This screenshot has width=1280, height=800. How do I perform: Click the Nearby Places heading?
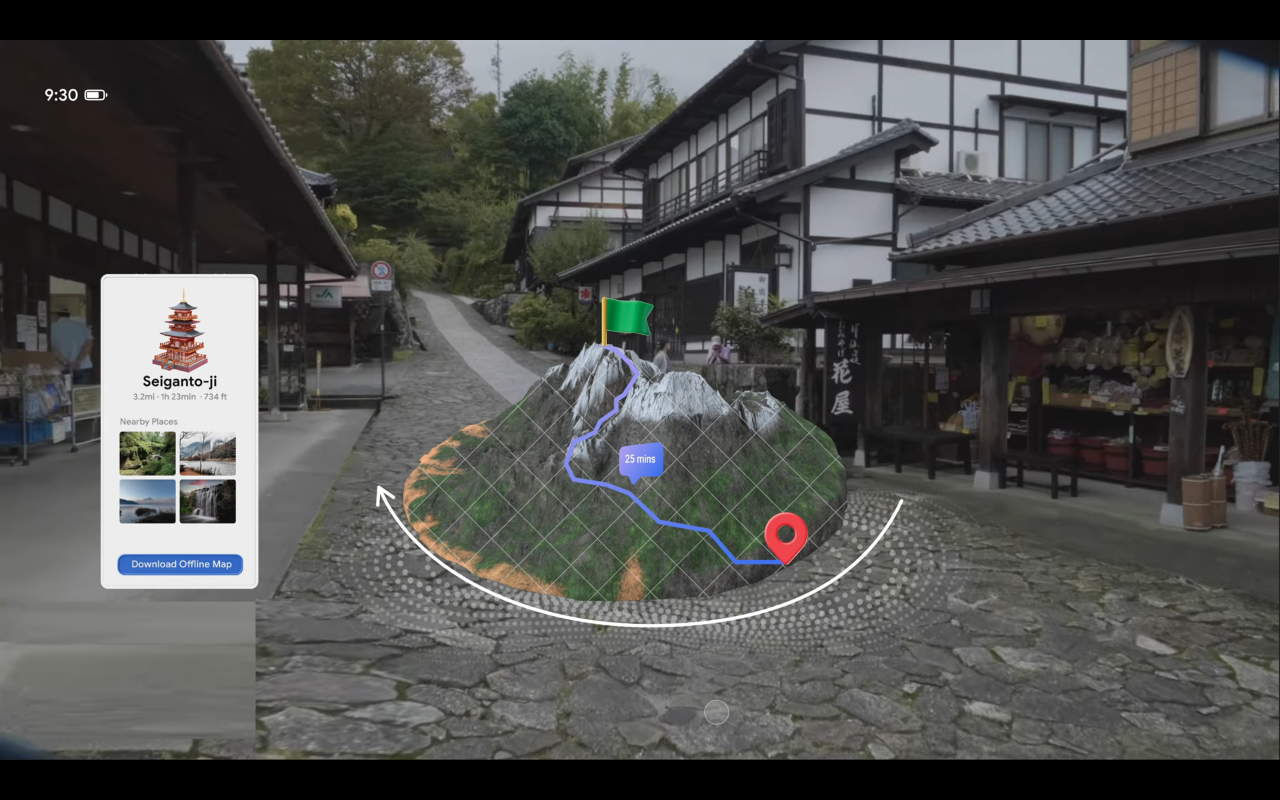pyautogui.click(x=148, y=422)
